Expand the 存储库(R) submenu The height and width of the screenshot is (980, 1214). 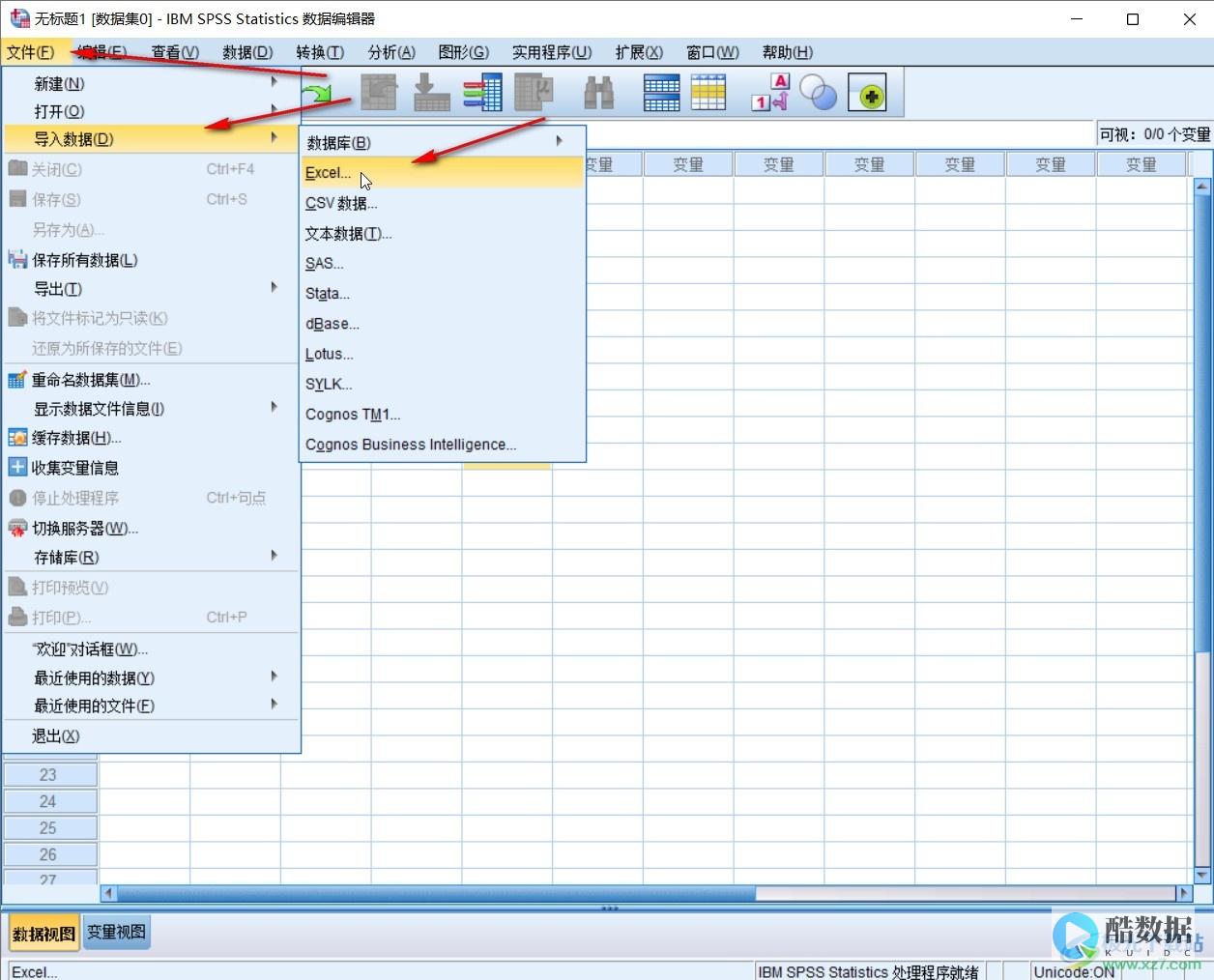pyautogui.click(x=151, y=558)
